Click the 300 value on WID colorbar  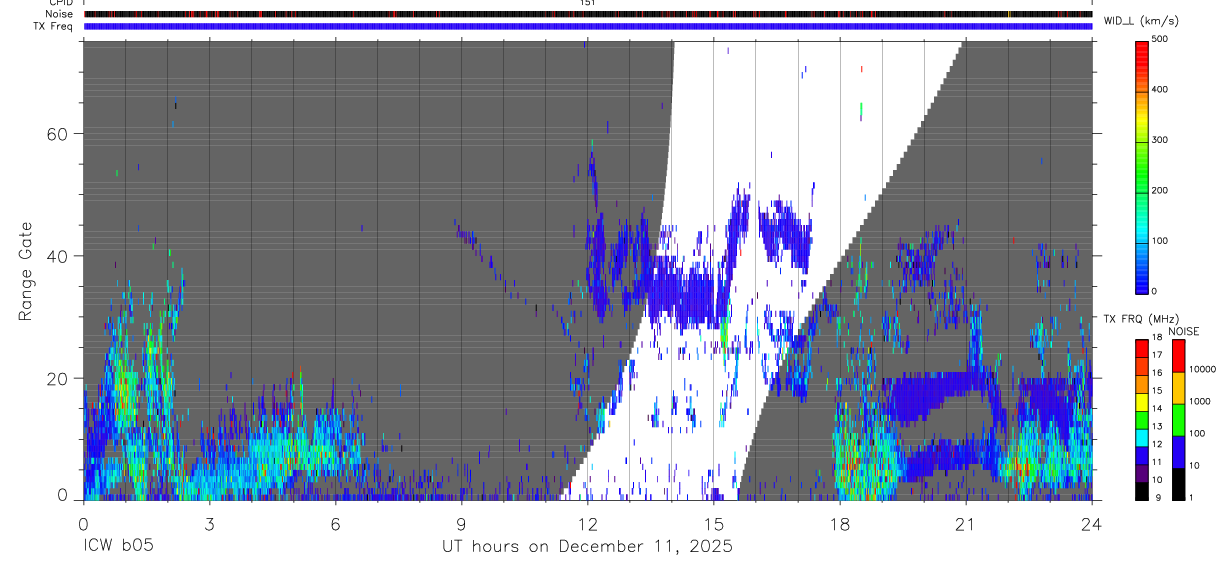[1162, 140]
